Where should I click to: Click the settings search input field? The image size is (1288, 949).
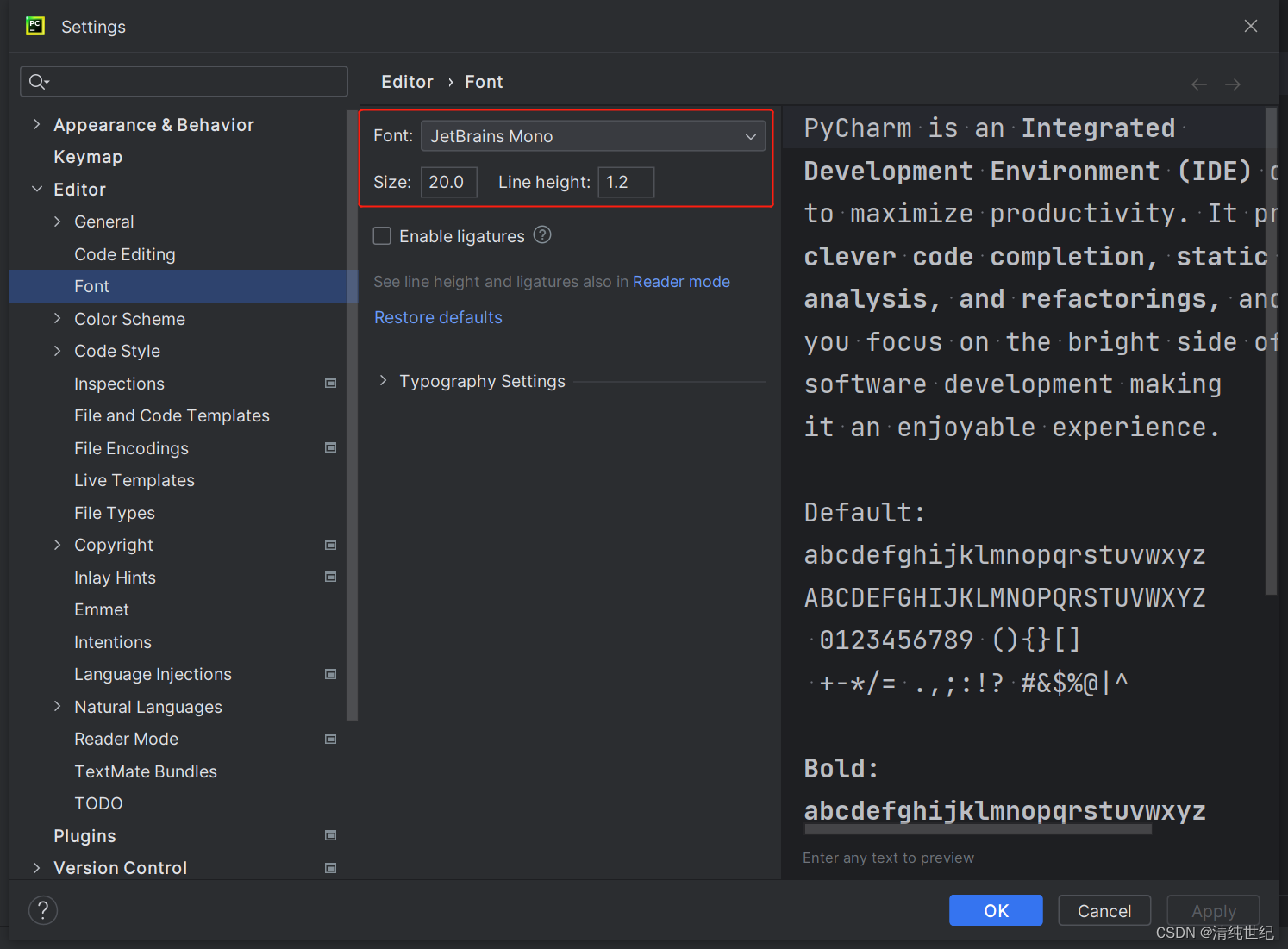coord(184,82)
